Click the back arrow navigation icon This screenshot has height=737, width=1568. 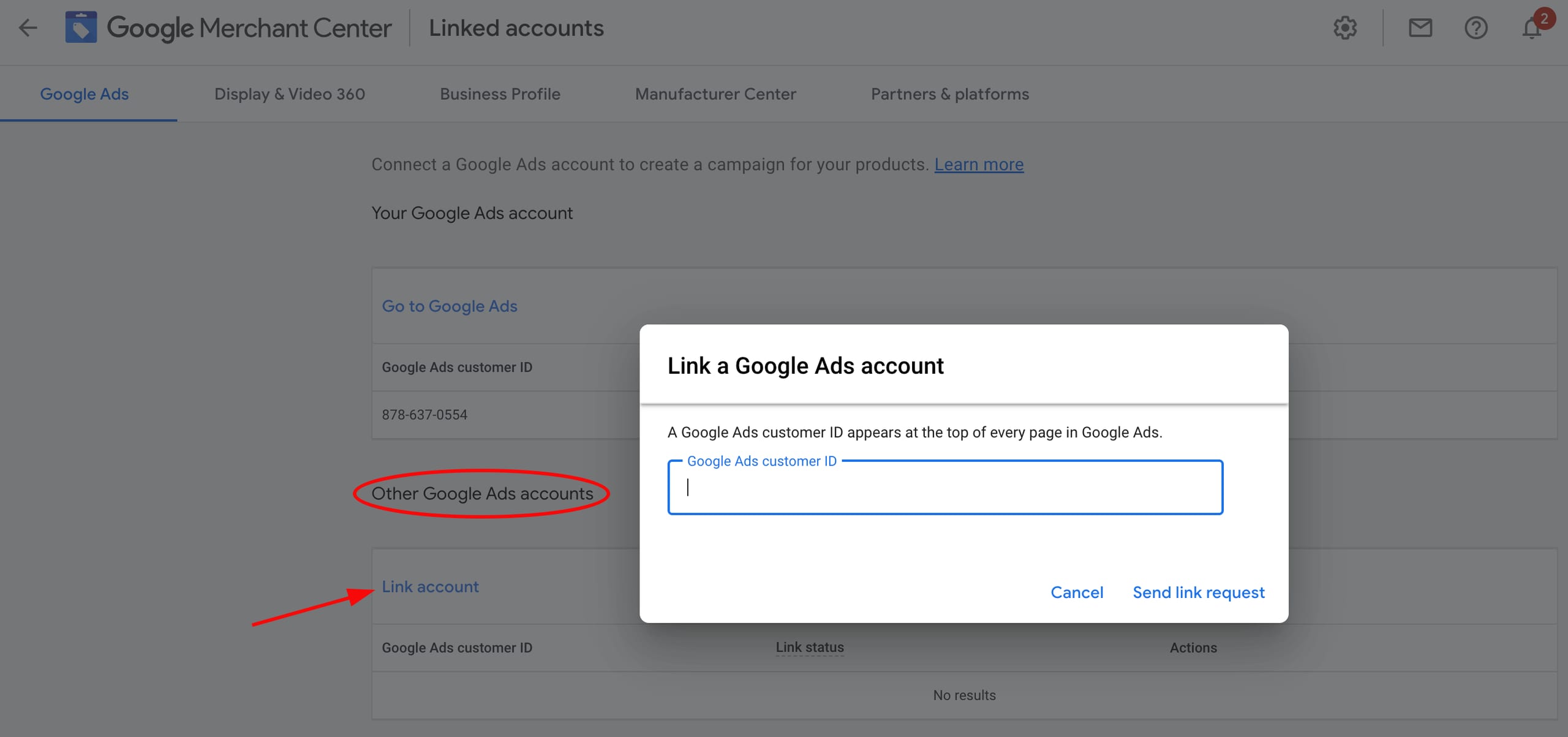pos(28,28)
